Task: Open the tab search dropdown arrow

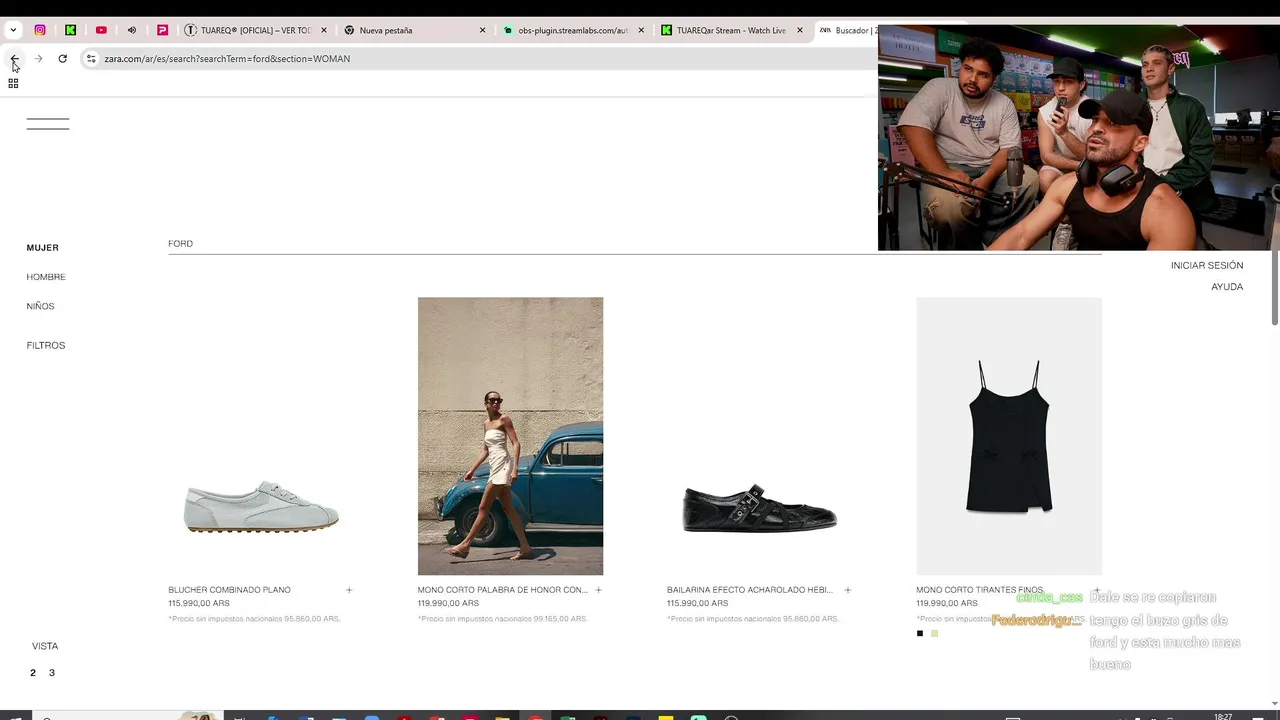Action: click(13, 30)
